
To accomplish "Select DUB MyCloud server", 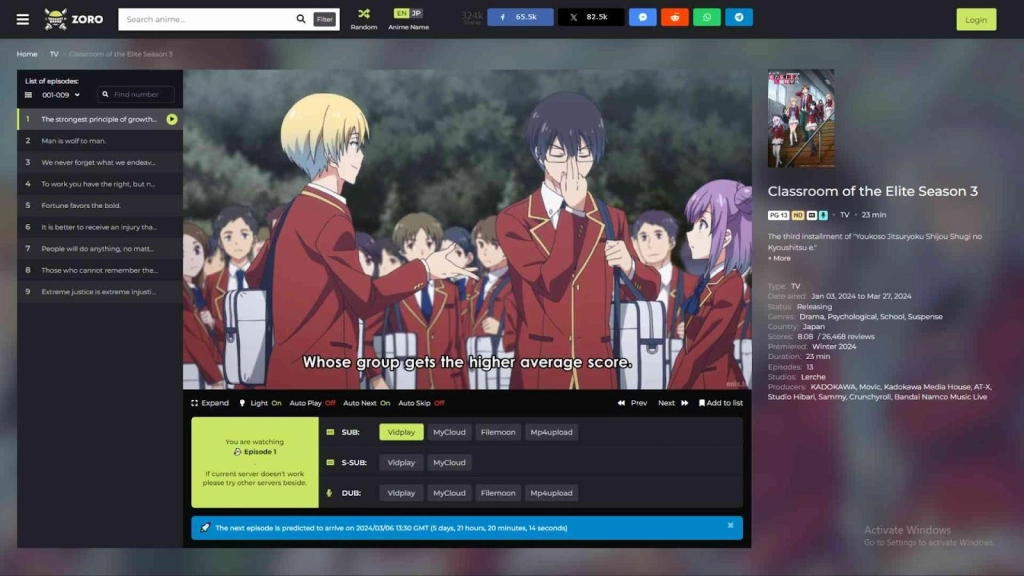I will 449,493.
